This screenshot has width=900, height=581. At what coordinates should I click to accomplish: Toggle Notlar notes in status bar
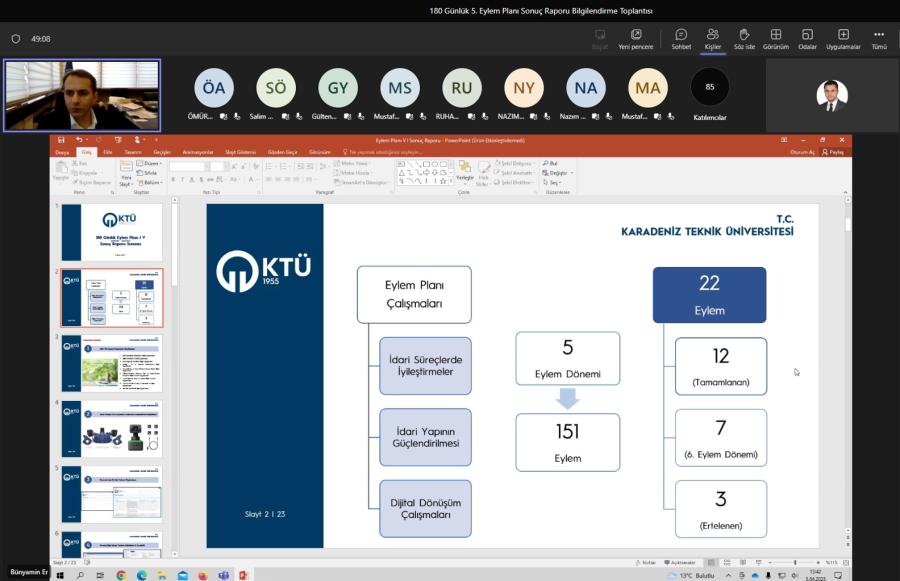646,563
